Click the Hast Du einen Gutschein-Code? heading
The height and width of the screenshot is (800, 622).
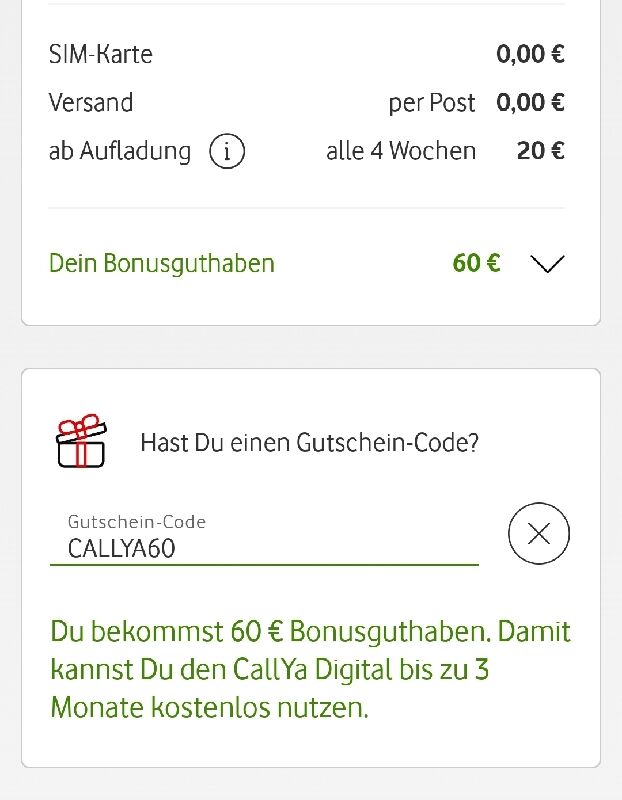point(310,443)
